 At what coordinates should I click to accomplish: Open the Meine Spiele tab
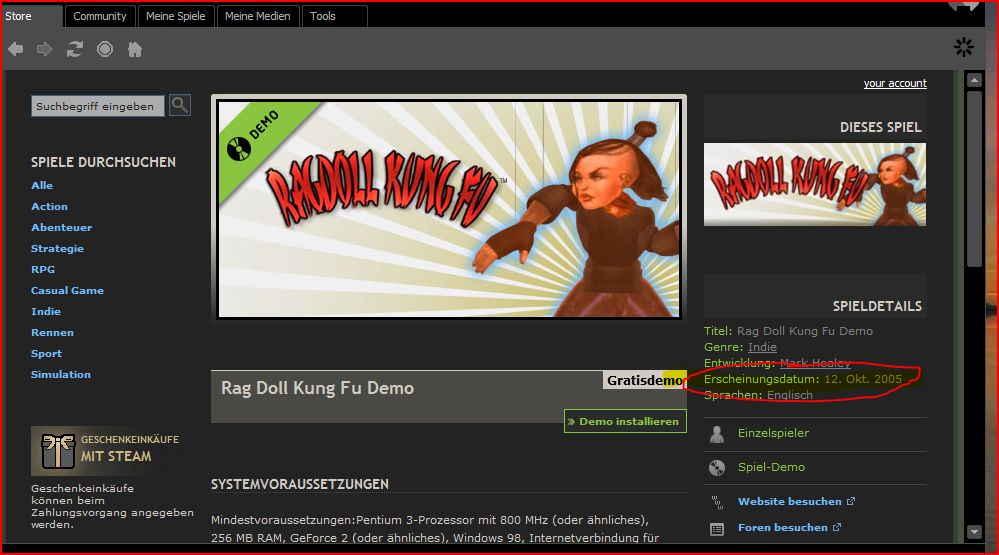pos(175,16)
